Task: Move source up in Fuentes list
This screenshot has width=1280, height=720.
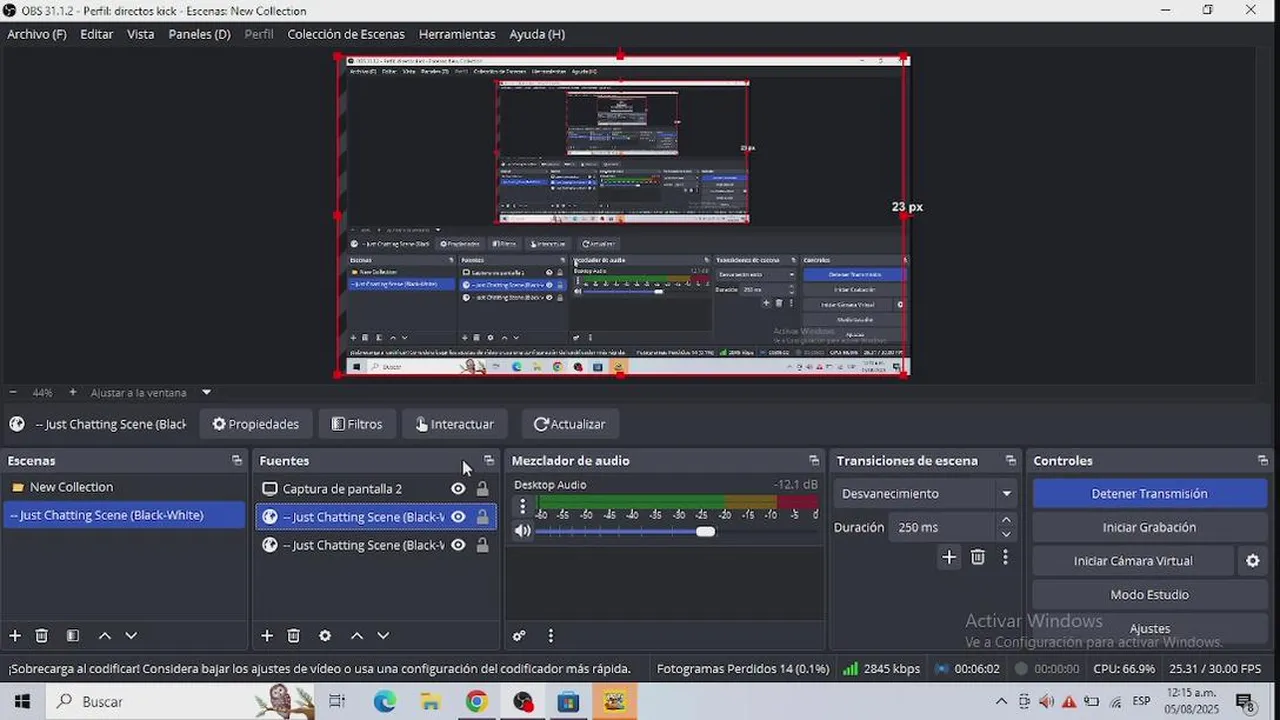Action: pyautogui.click(x=356, y=635)
